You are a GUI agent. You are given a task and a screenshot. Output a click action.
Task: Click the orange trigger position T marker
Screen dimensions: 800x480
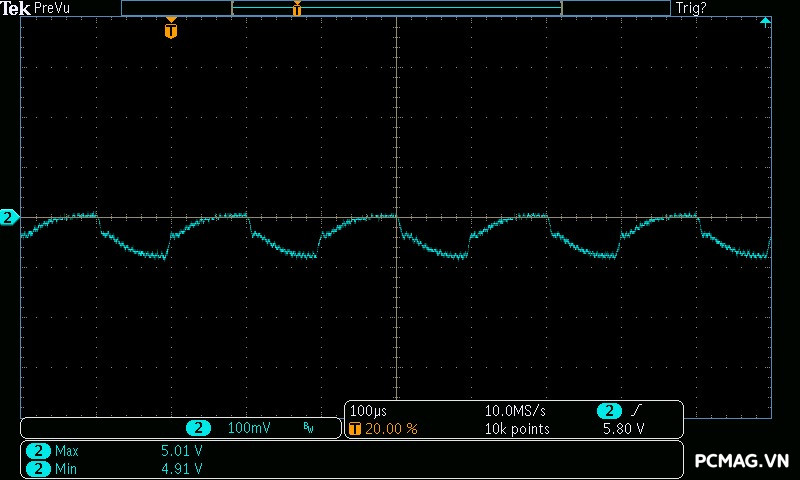tap(171, 30)
